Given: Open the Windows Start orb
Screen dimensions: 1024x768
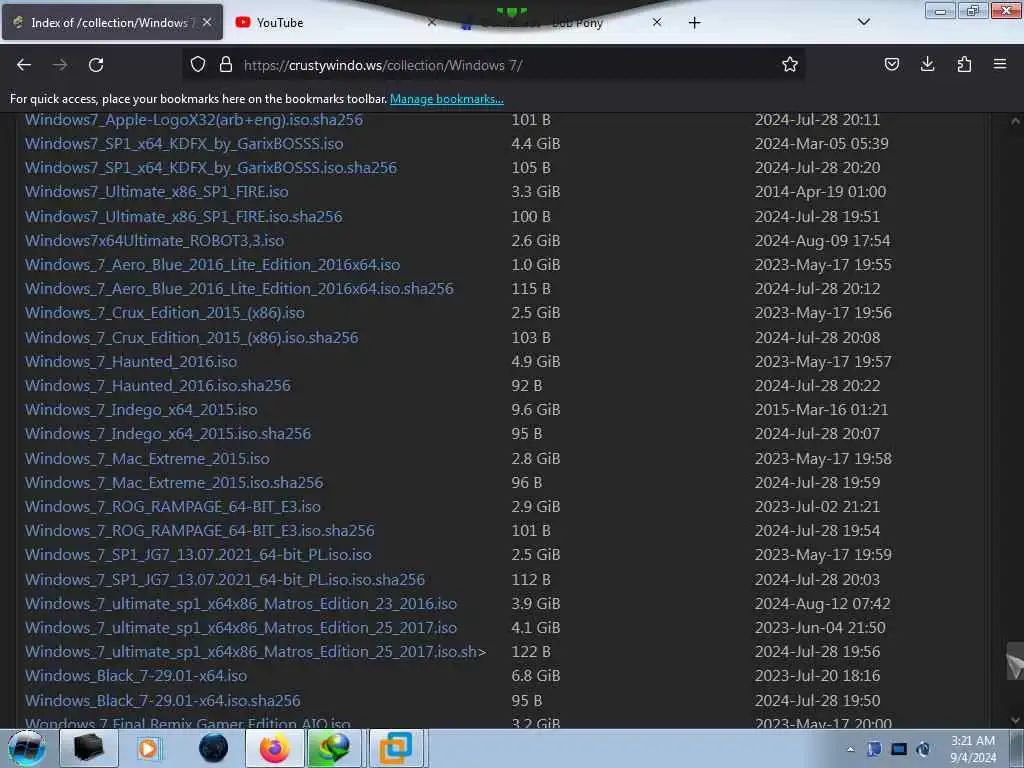Looking at the screenshot, I should point(27,748).
